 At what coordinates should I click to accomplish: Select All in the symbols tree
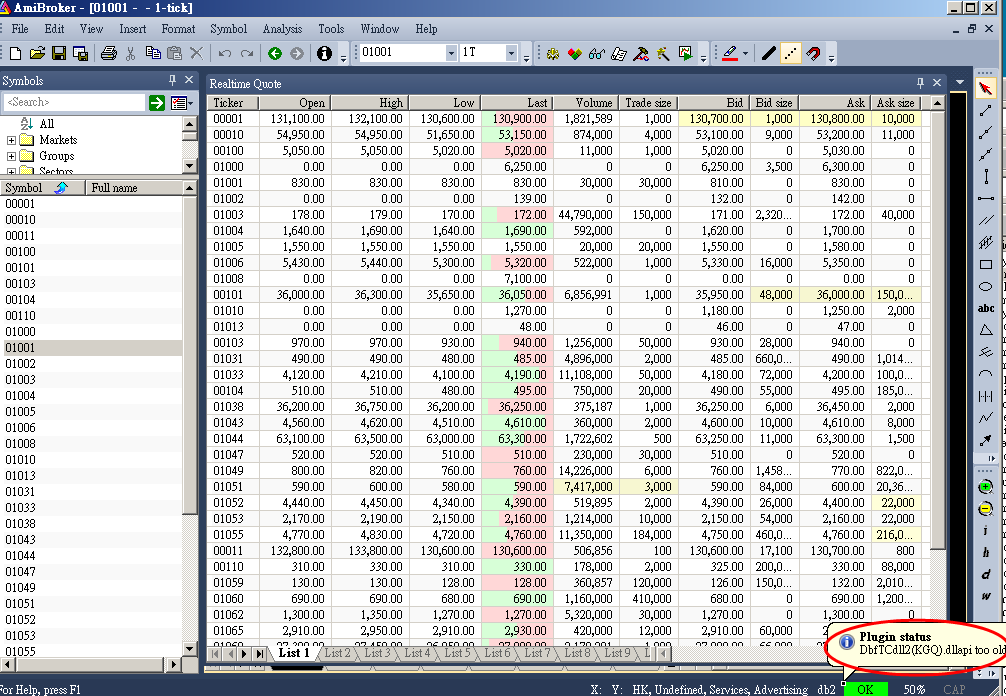47,124
